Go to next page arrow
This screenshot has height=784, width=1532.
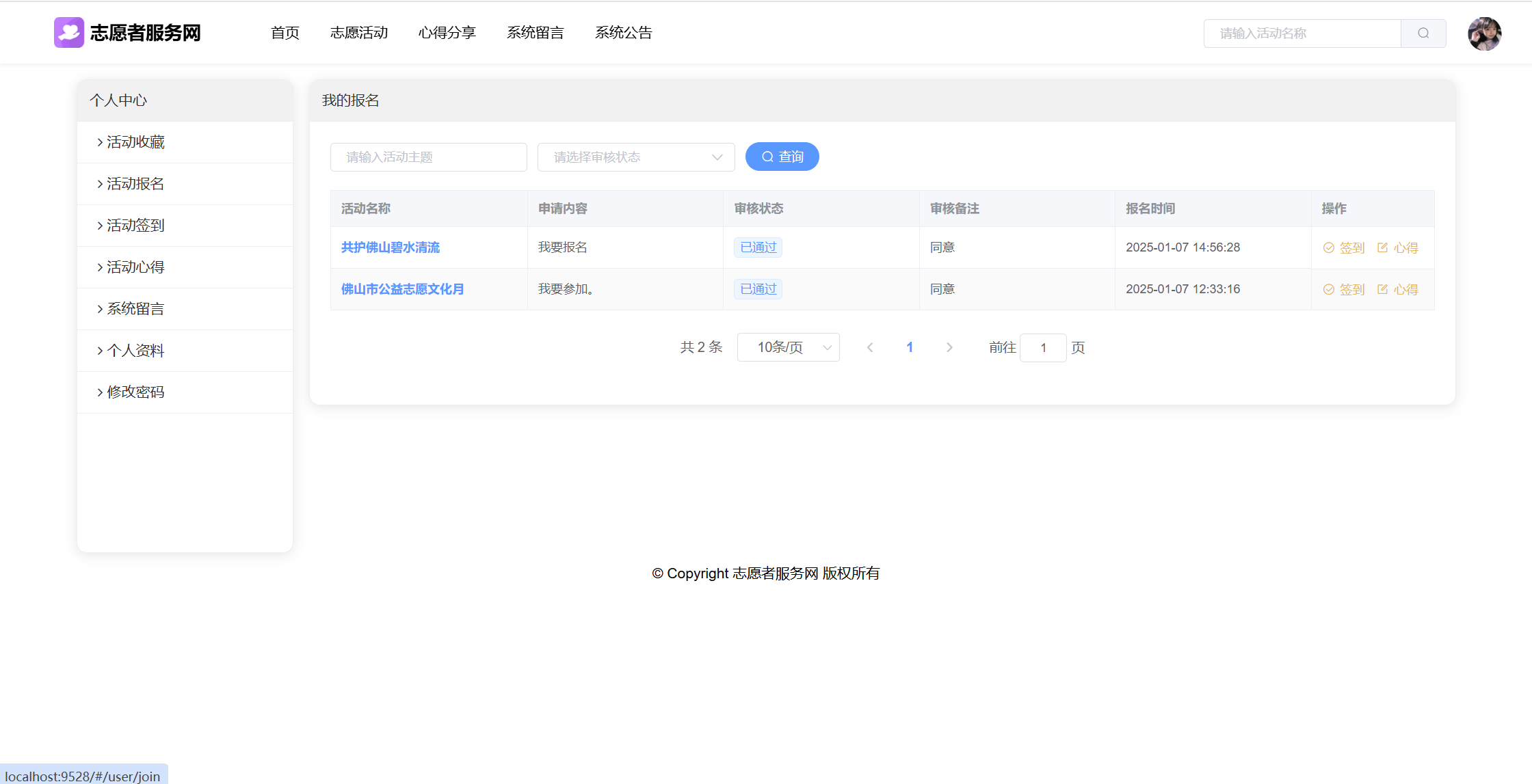949,347
